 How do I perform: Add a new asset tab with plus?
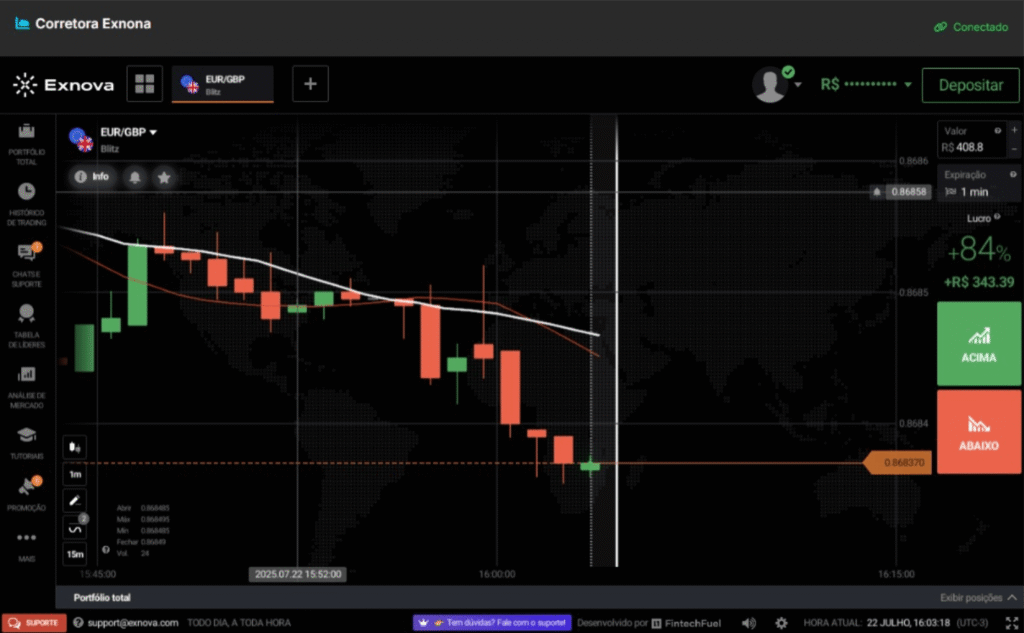[x=310, y=85]
